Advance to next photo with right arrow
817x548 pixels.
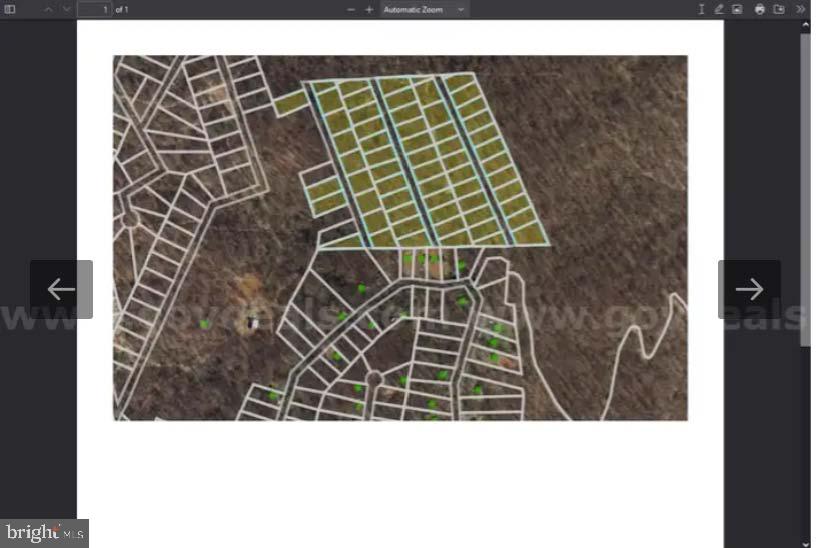coord(749,289)
